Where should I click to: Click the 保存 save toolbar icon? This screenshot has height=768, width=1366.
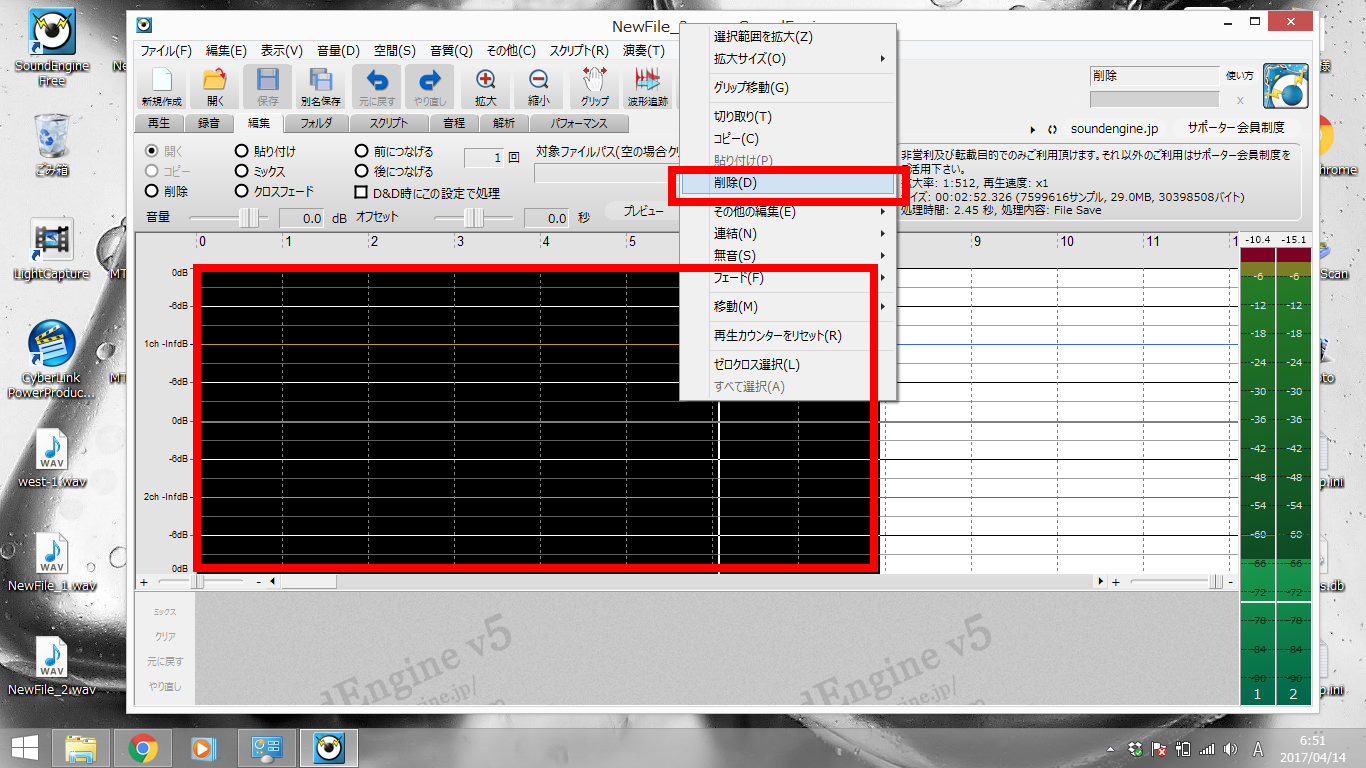268,86
